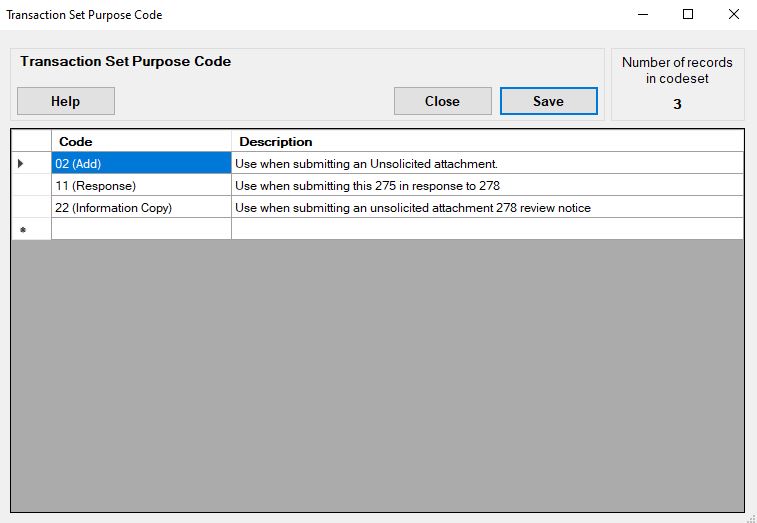Screen dimensions: 757x523
Task: Click the empty Description cell in new row
Action: coord(487,229)
